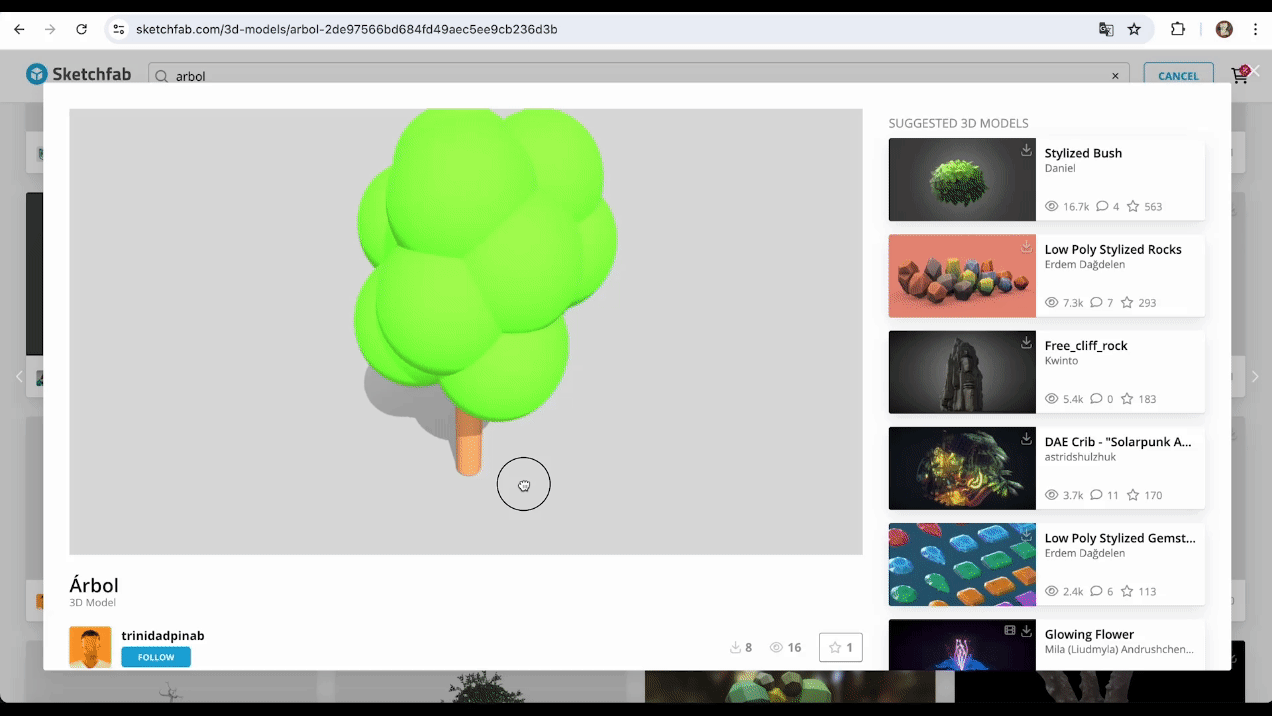The width and height of the screenshot is (1272, 716).
Task: Click the search input field
Action: (x=640, y=76)
